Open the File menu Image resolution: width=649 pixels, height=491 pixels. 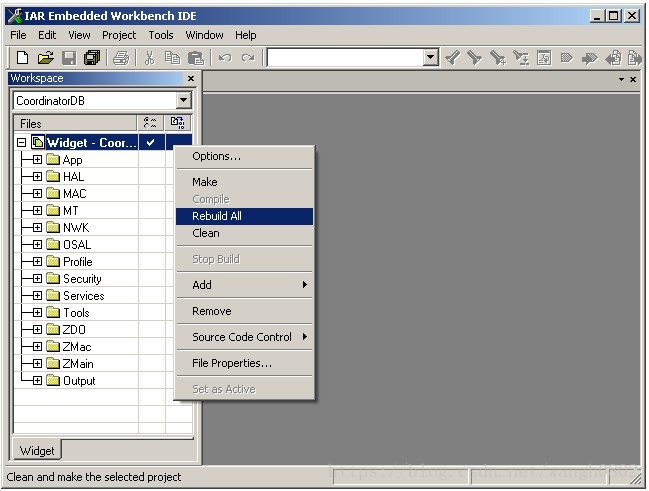18,35
